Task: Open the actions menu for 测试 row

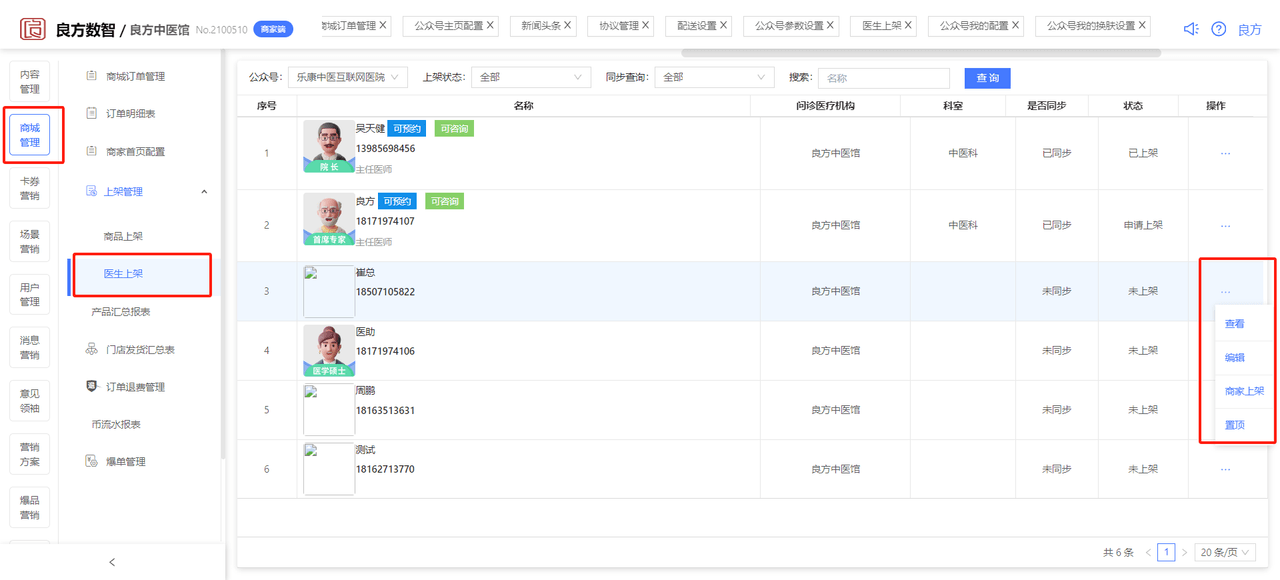Action: (1225, 469)
